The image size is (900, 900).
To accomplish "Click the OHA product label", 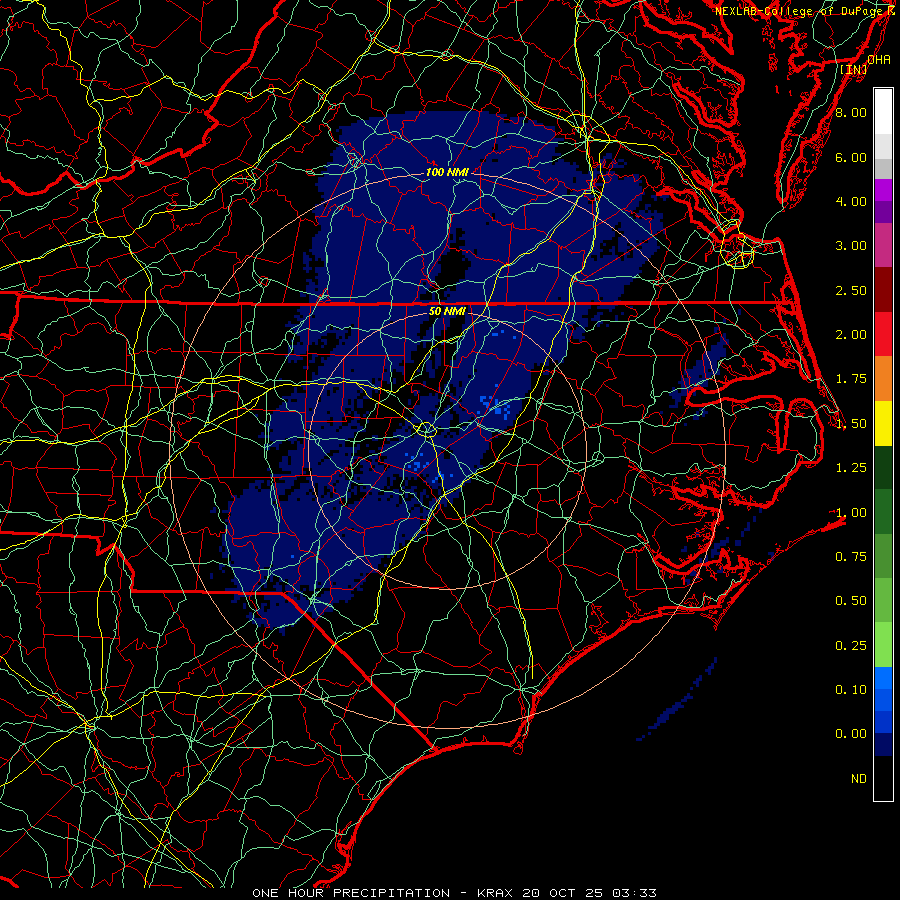I will click(x=878, y=60).
